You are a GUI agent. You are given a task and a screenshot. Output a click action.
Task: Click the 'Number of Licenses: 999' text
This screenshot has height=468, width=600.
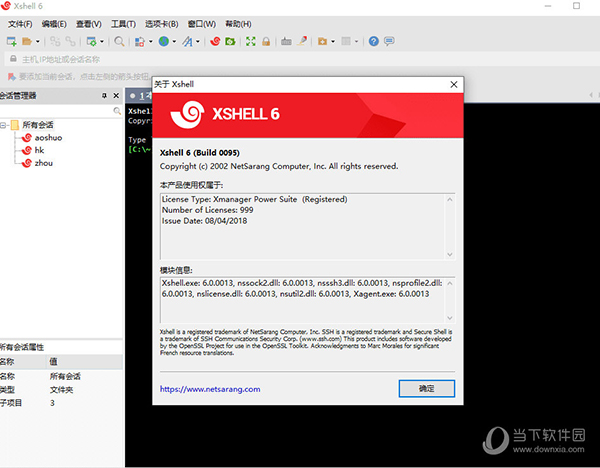coord(207,210)
